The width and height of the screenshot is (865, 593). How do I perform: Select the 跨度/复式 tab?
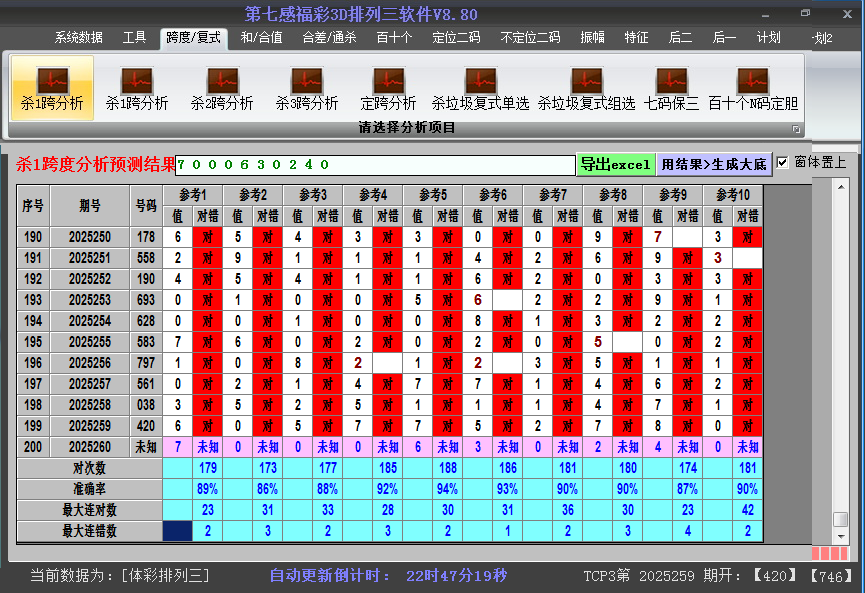[x=194, y=38]
